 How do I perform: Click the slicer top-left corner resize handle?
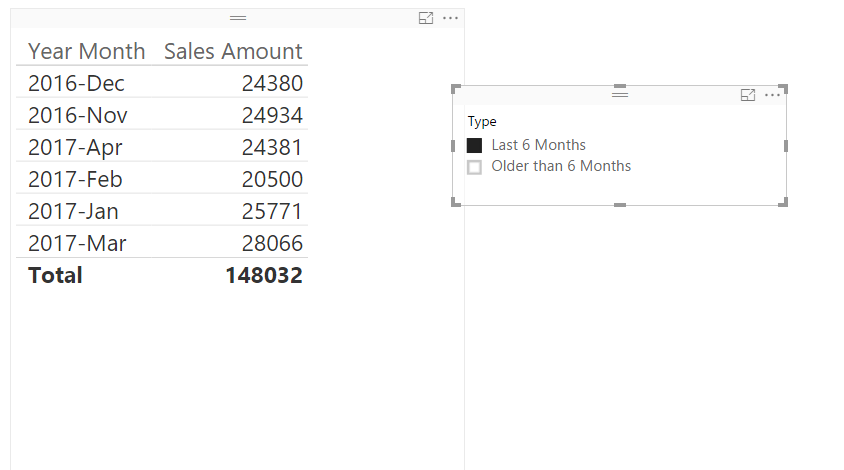pyautogui.click(x=455, y=89)
